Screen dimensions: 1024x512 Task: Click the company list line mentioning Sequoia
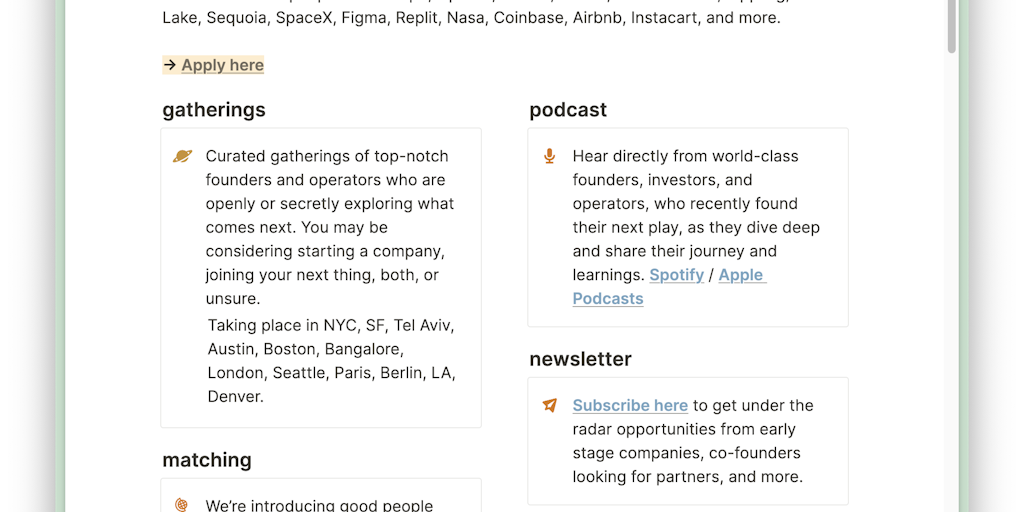[470, 18]
